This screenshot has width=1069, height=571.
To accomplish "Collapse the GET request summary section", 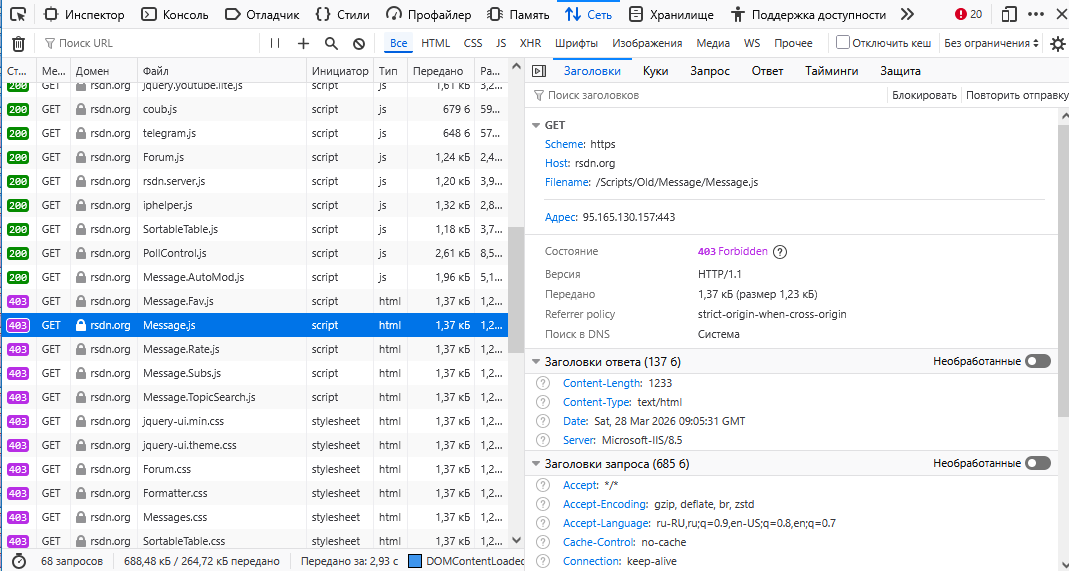I will [x=535, y=125].
